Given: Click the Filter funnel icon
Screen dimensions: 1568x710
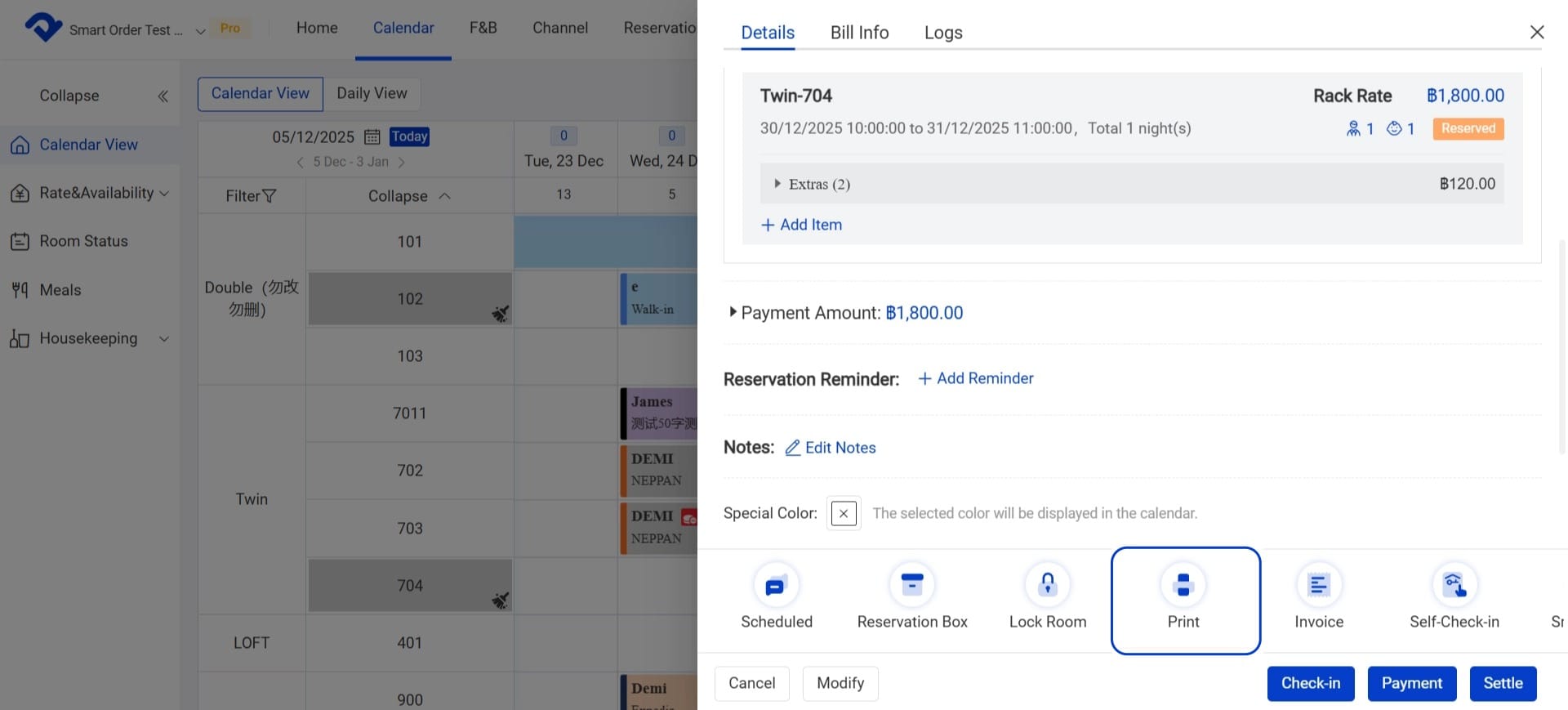Looking at the screenshot, I should tap(269, 196).
